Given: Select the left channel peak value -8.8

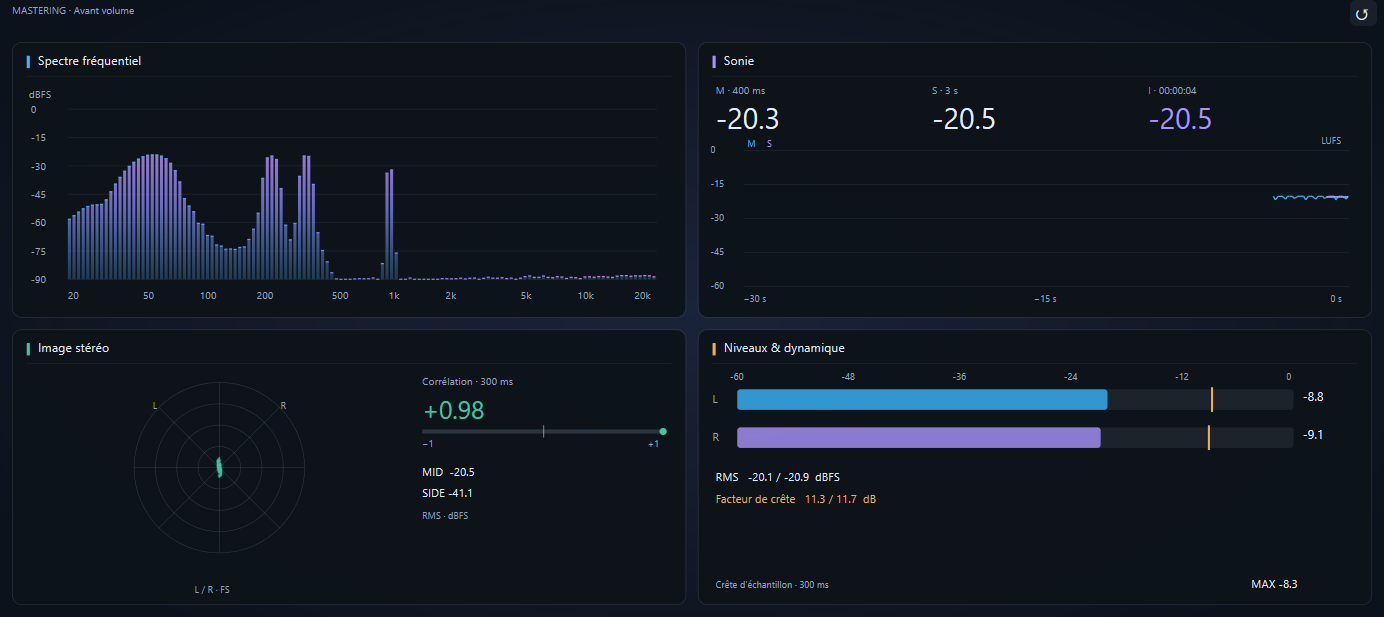Looking at the screenshot, I should tap(1314, 397).
